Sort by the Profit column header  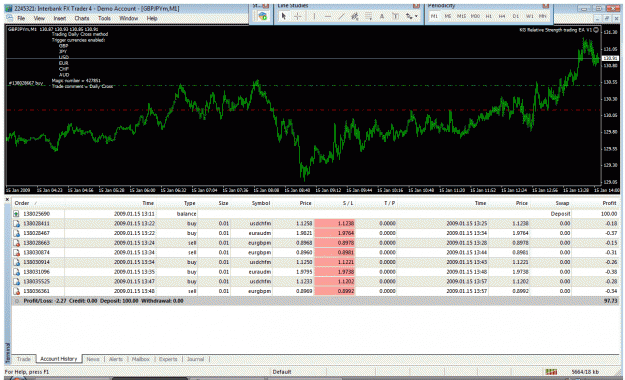(609, 203)
